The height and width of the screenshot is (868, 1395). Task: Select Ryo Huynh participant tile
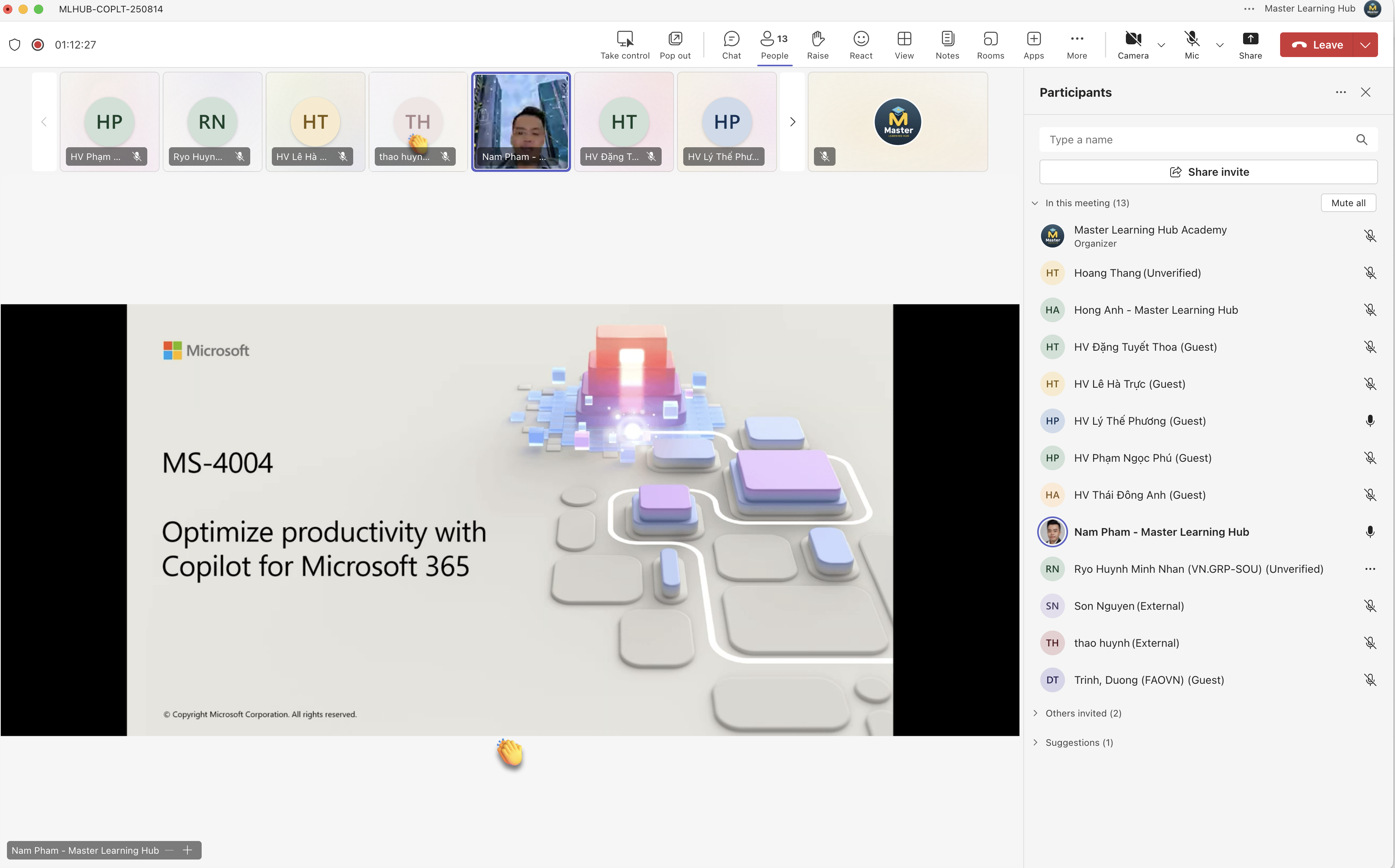coord(212,122)
